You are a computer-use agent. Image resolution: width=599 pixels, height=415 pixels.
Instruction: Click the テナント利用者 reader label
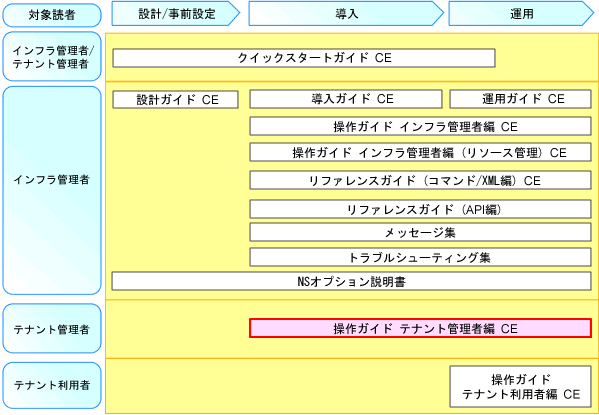coord(52,385)
